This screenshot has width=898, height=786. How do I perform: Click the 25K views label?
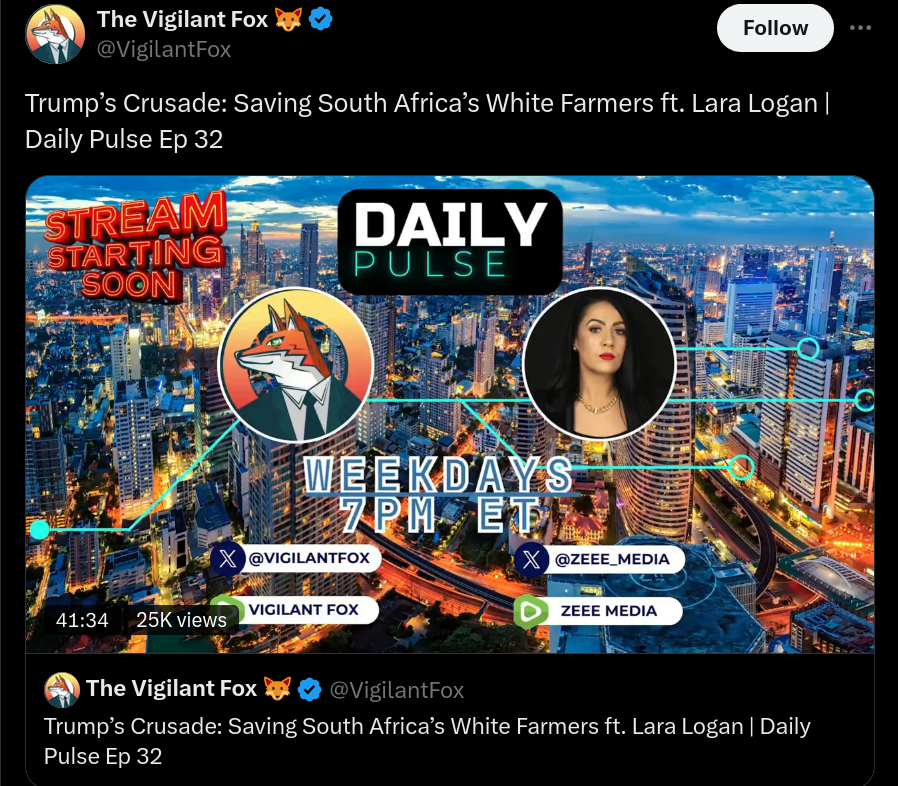pos(182,620)
